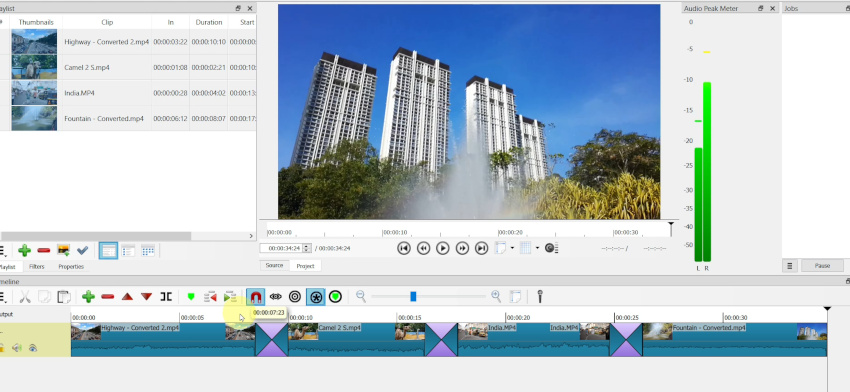Go to next marker icon

coord(230,297)
